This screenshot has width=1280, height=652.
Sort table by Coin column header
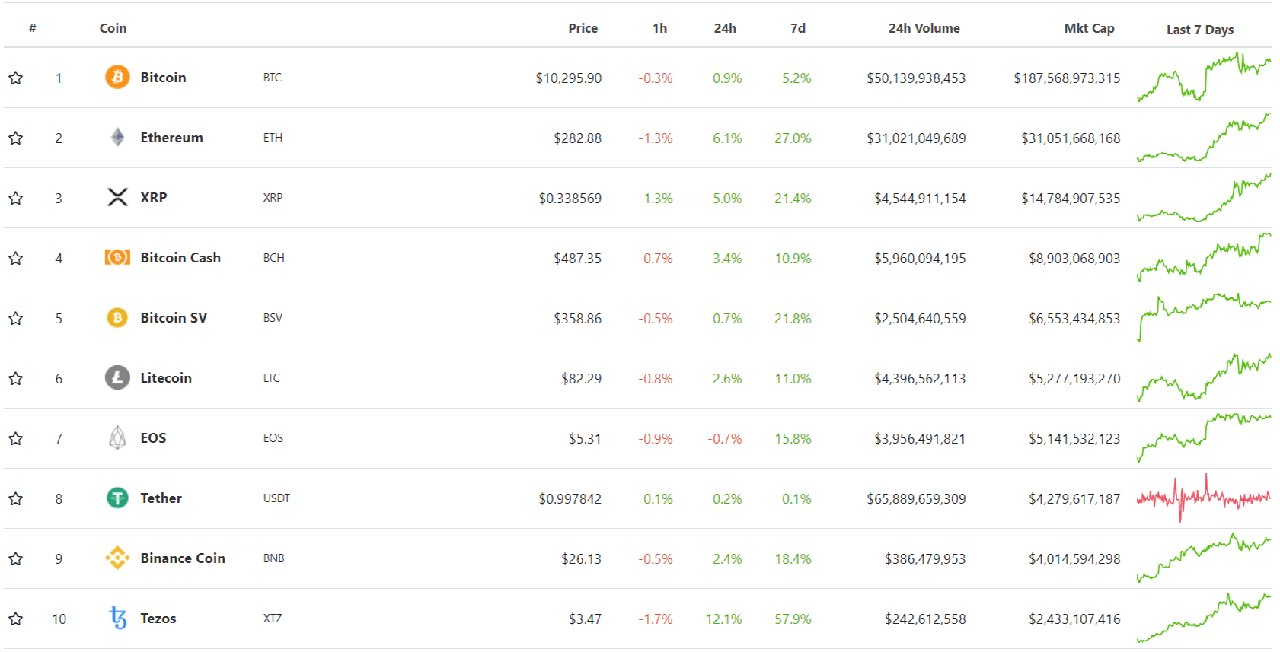point(113,28)
